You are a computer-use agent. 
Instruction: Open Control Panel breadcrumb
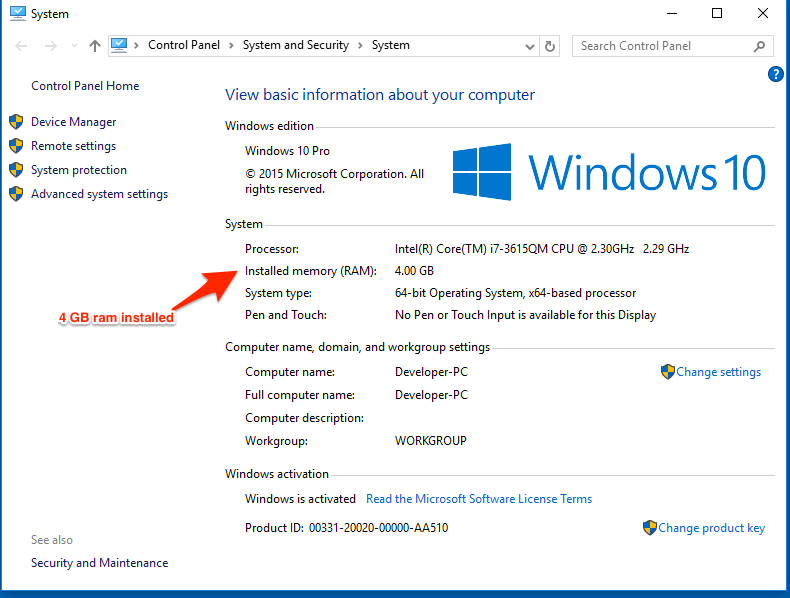coord(184,45)
